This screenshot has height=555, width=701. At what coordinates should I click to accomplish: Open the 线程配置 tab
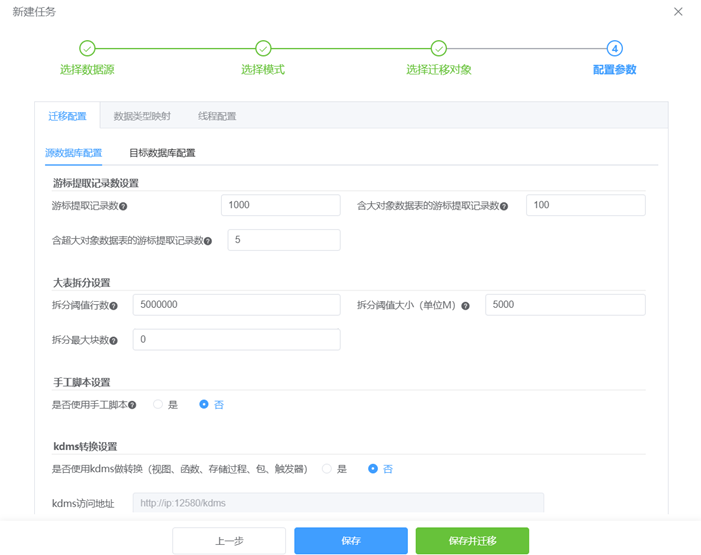(x=217, y=116)
